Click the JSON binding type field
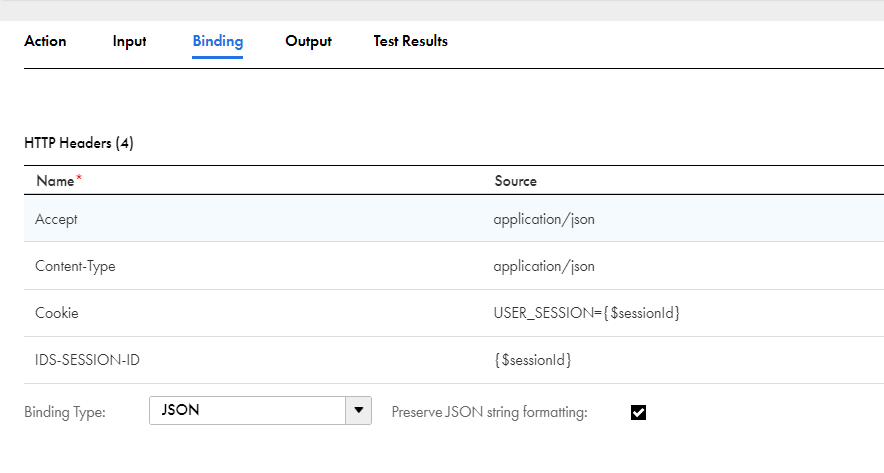The image size is (884, 473). click(247, 410)
